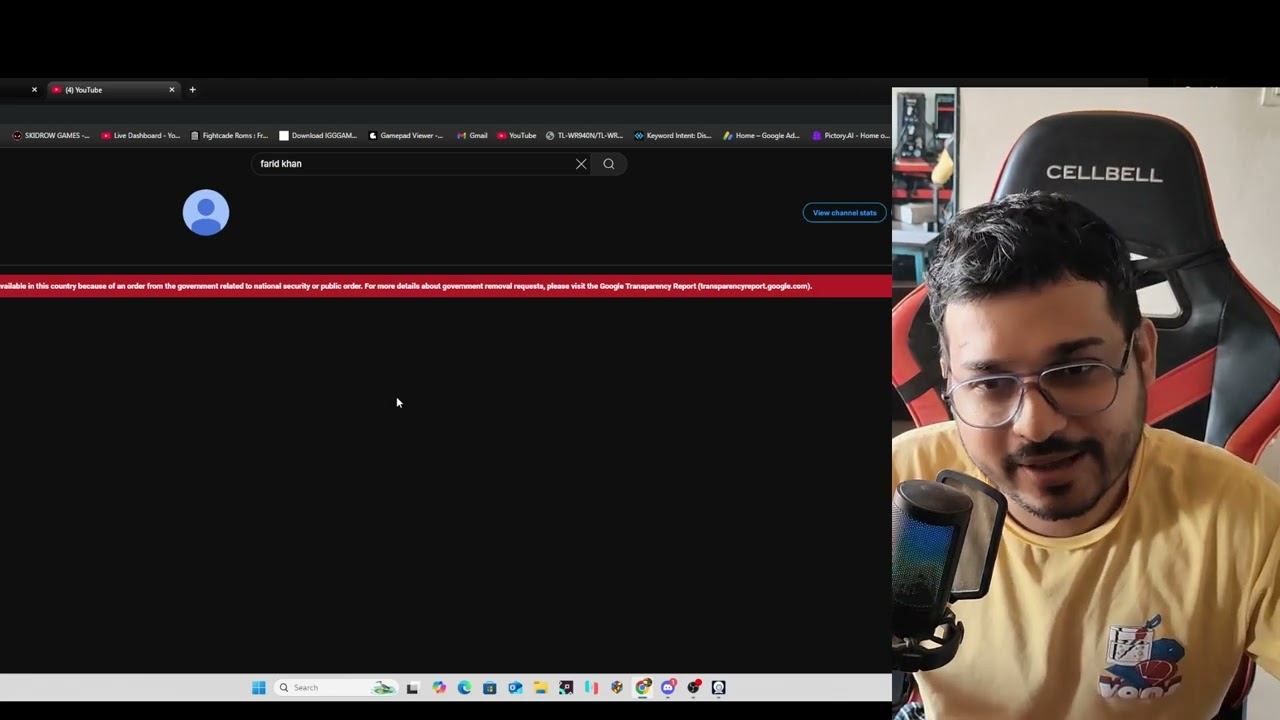
Task: Open Task View from the taskbar
Action: tap(412, 687)
